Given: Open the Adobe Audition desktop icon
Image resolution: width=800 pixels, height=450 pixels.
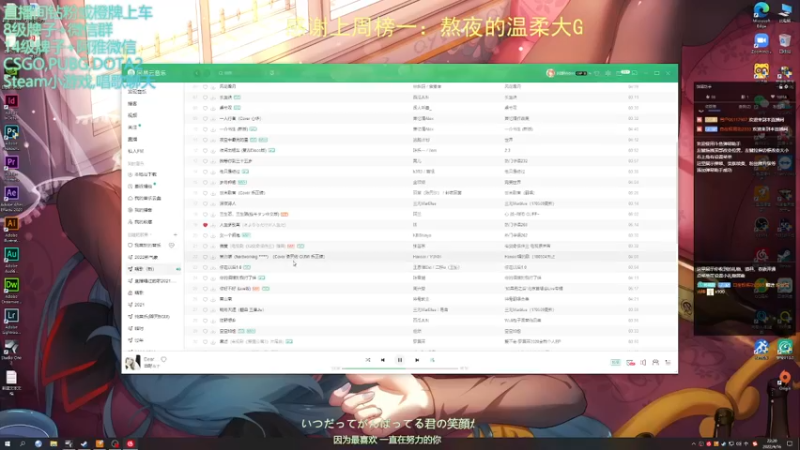Looking at the screenshot, I should pos(11,259).
